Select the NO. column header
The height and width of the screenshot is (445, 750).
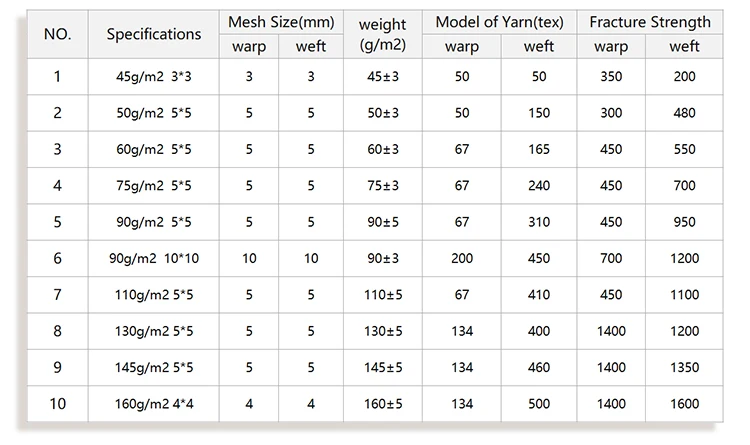57,34
